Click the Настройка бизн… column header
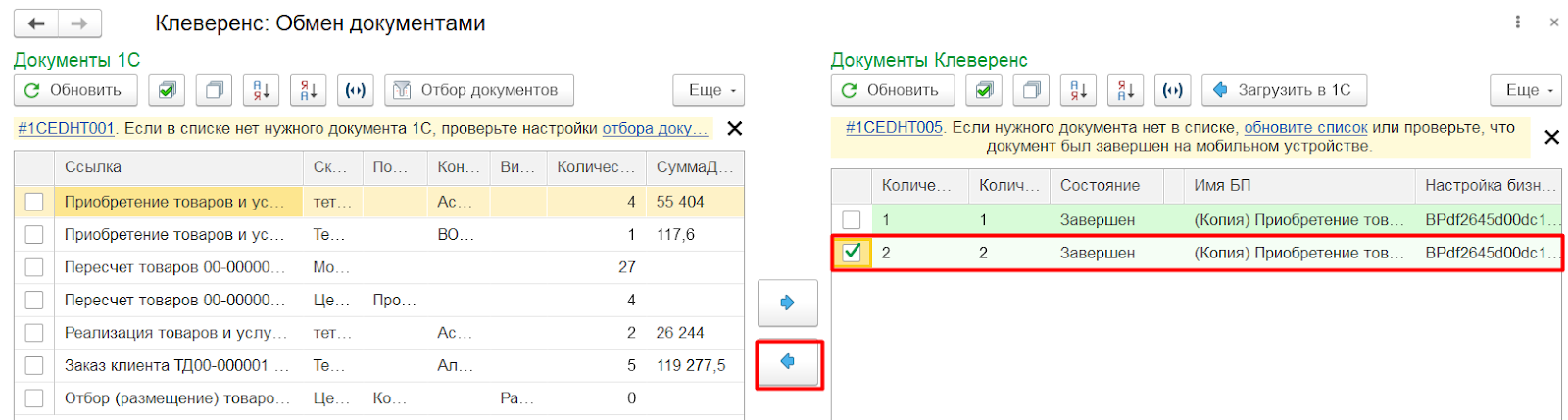 click(1489, 185)
